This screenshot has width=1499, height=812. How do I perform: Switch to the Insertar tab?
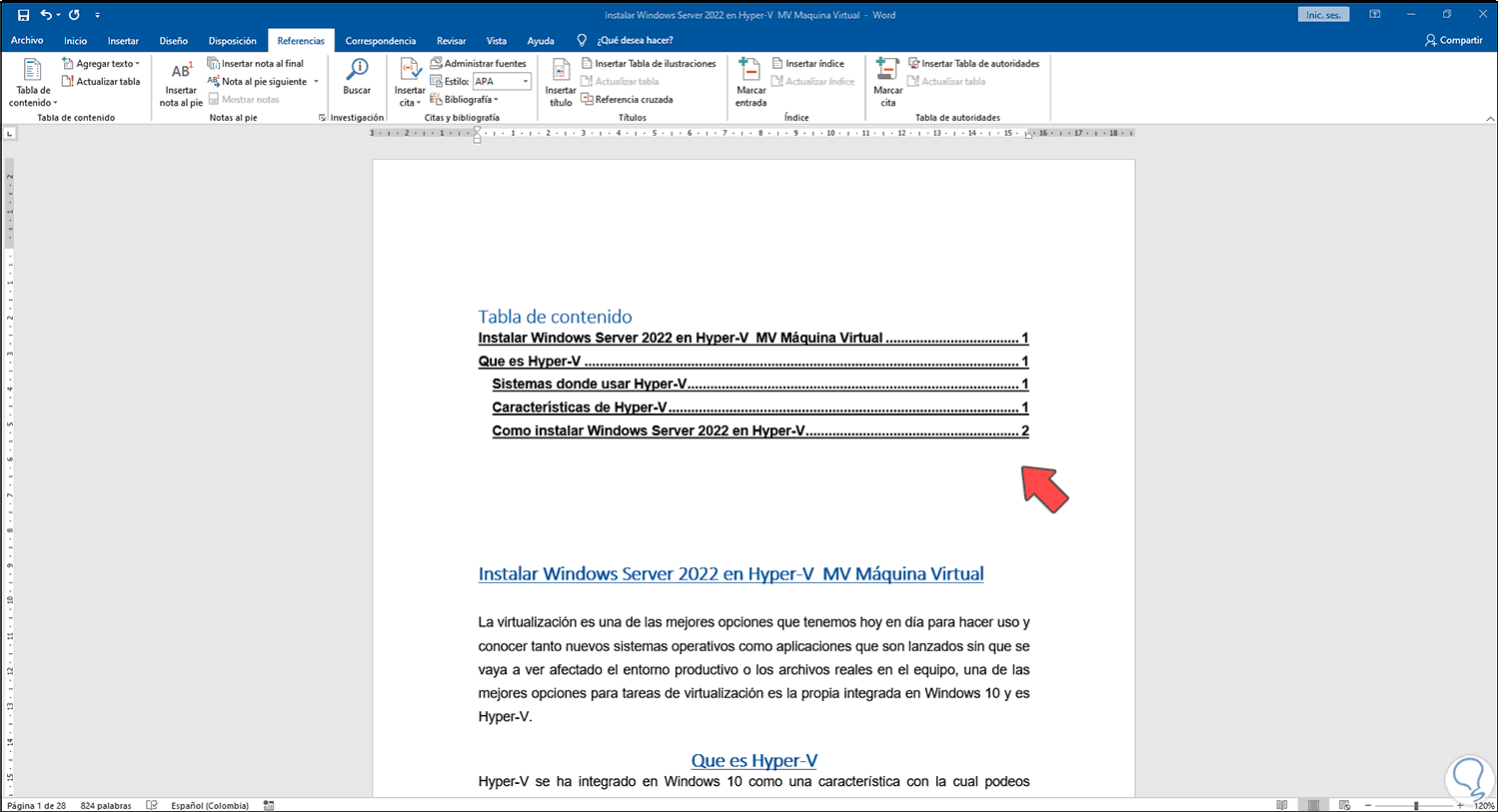pyautogui.click(x=123, y=41)
